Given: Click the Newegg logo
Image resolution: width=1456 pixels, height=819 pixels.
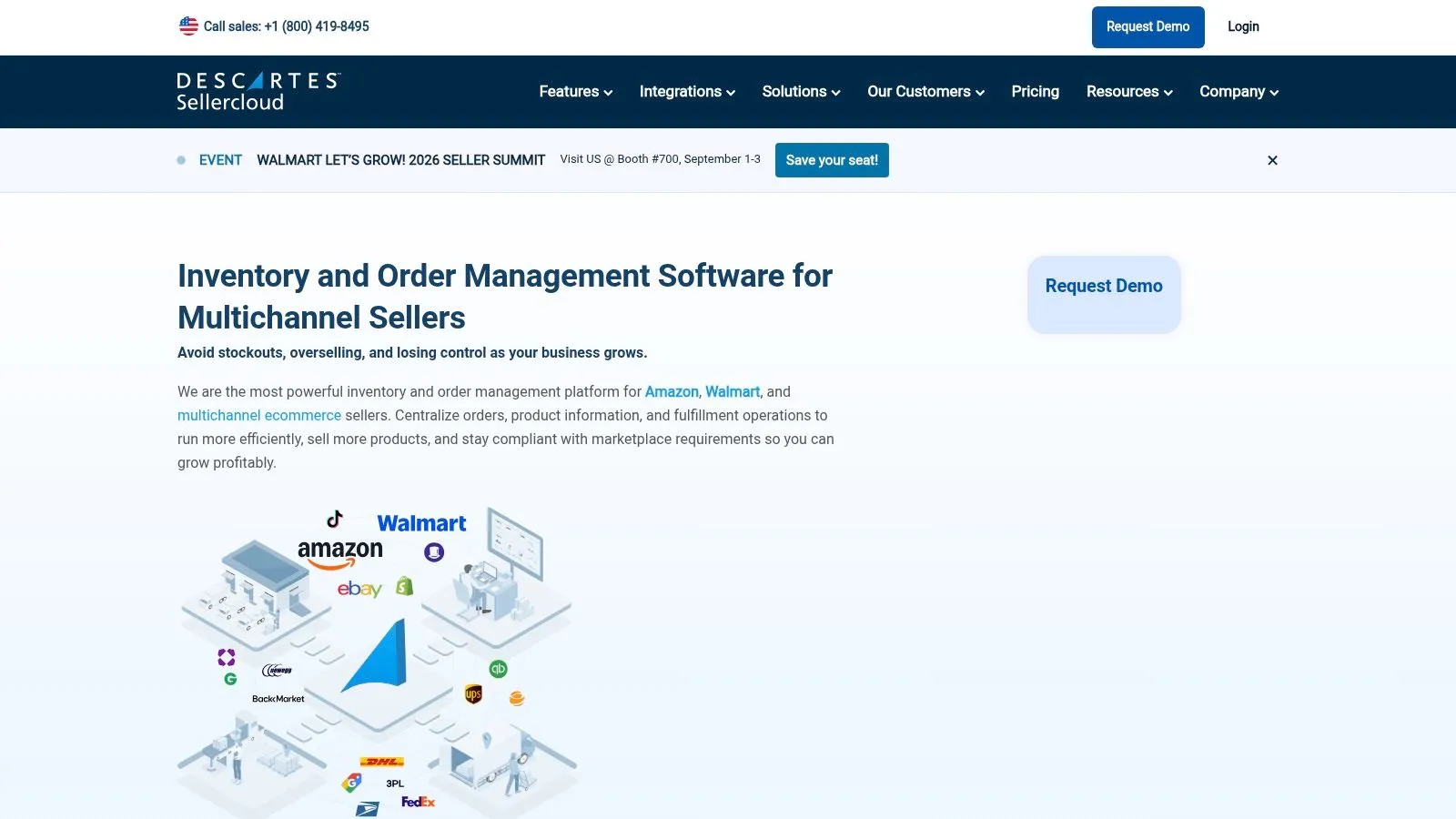Looking at the screenshot, I should point(278,671).
